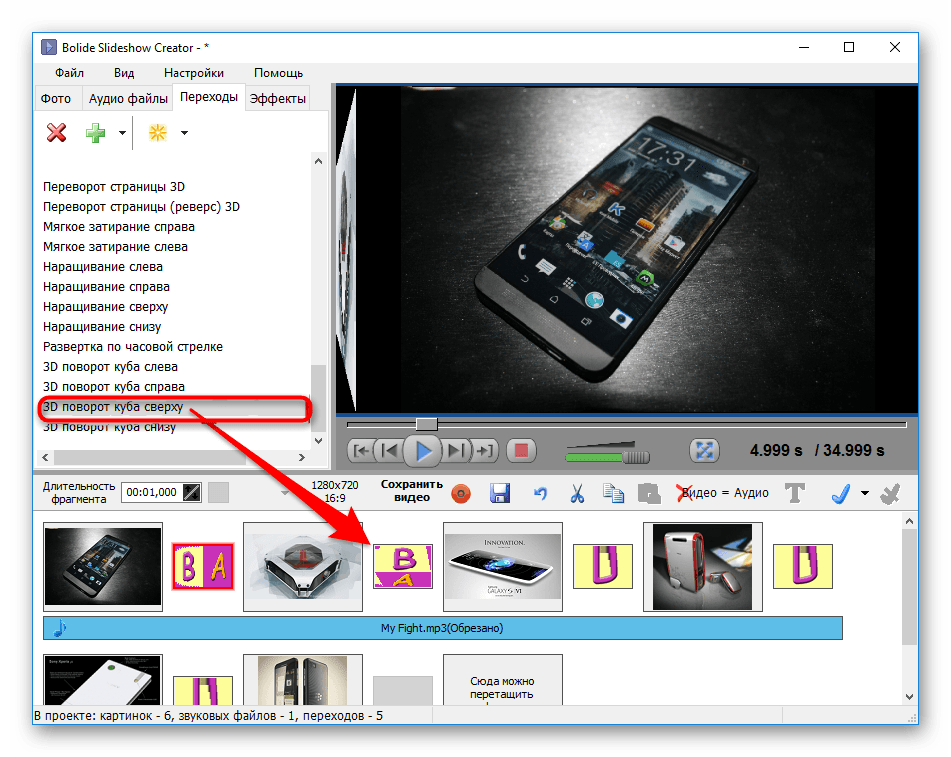951x757 pixels.
Task: Click the jump to end playback button
Action: point(485,451)
